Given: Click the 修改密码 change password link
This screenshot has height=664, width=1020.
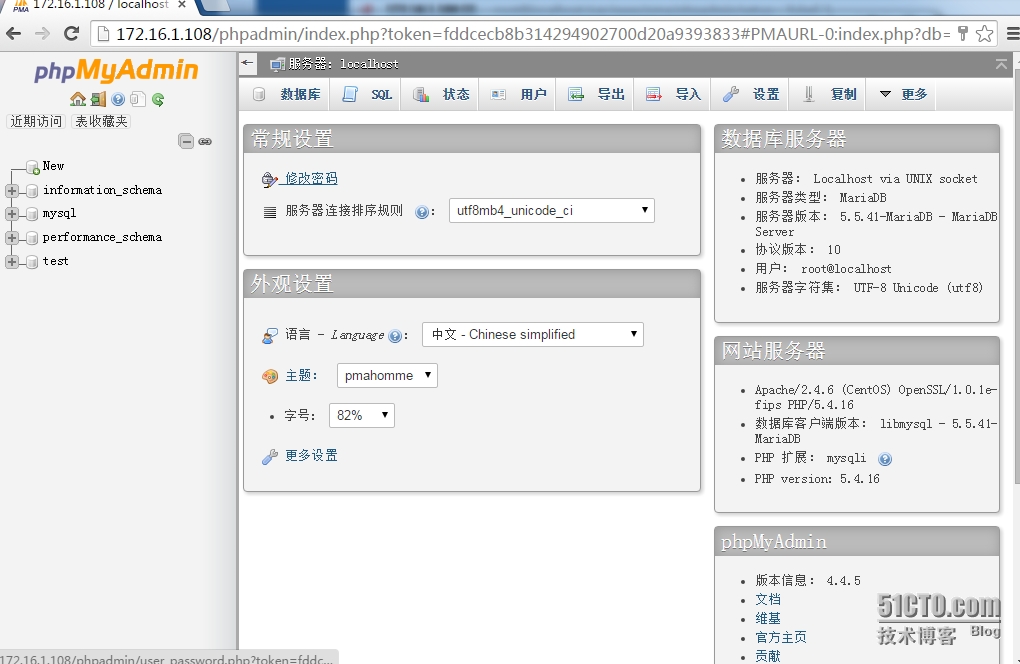Looking at the screenshot, I should tap(311, 179).
